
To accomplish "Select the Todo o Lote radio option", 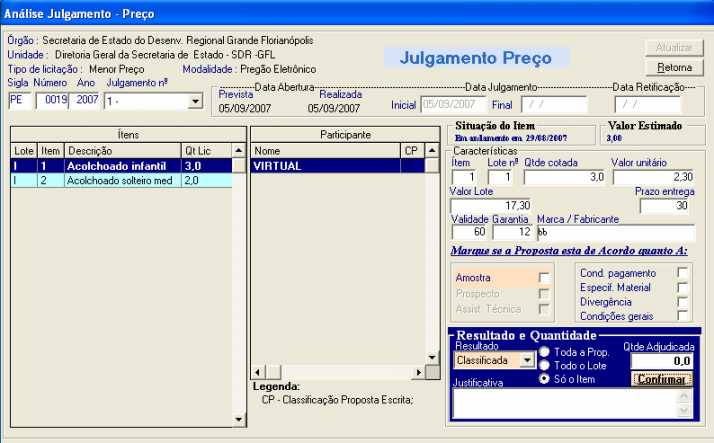I will click(544, 365).
